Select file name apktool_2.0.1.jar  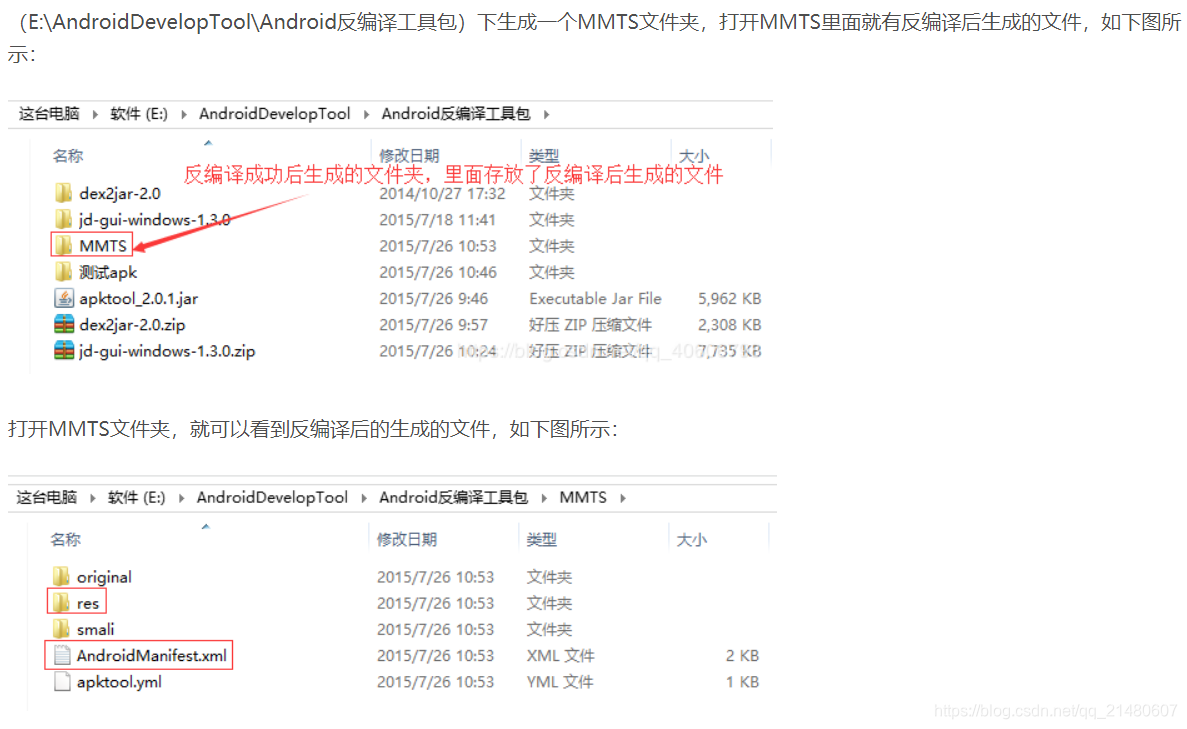(x=139, y=298)
